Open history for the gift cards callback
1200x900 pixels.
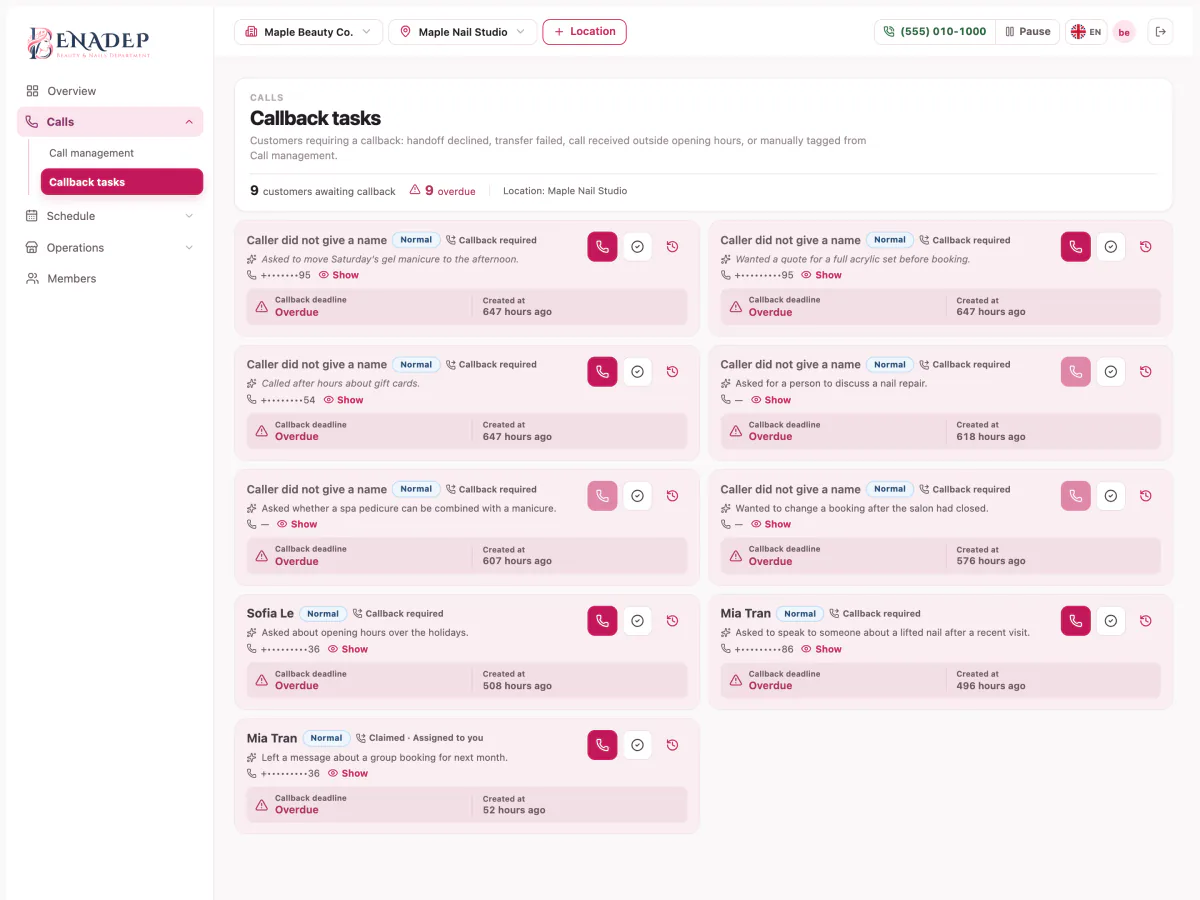672,371
